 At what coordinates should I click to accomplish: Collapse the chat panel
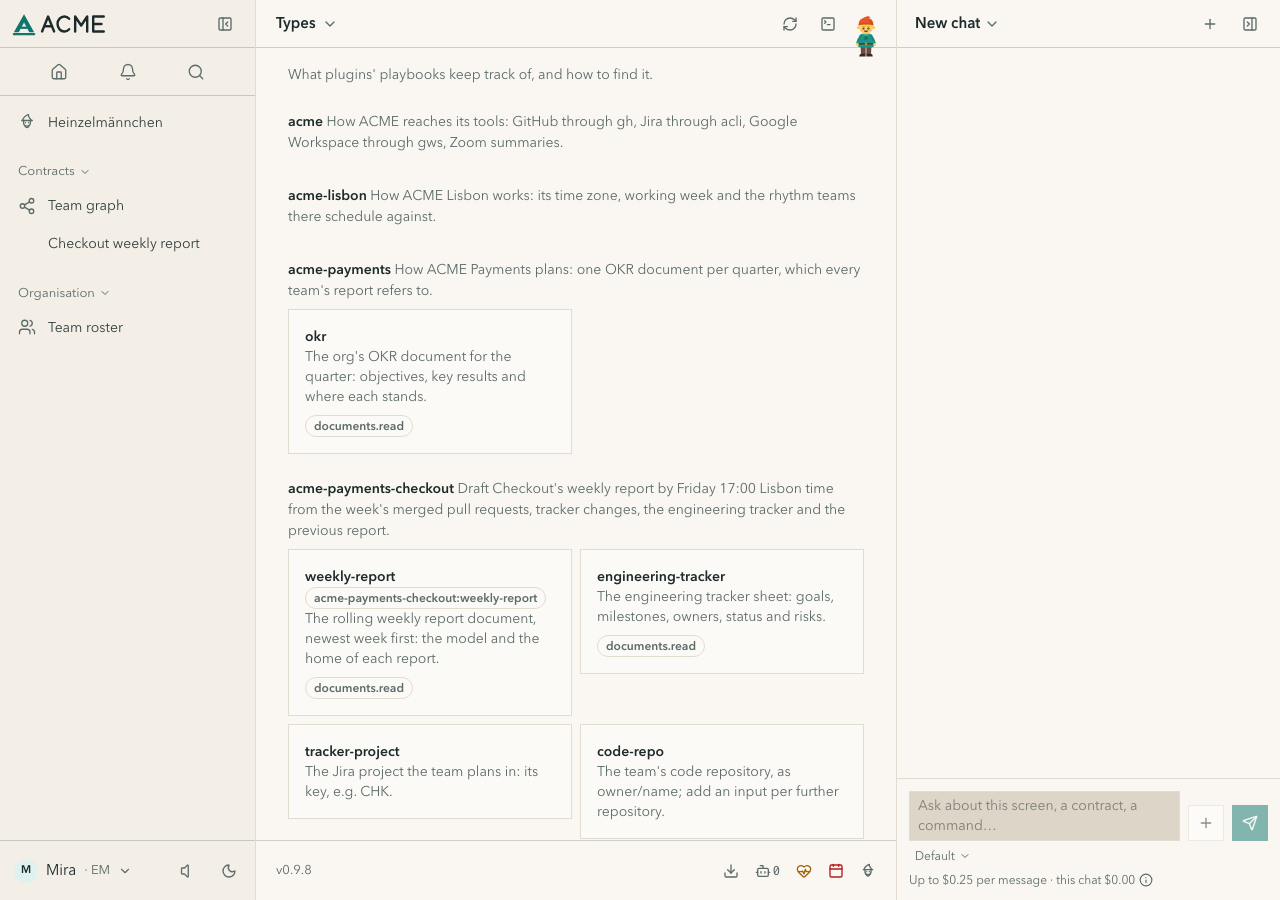[1250, 24]
